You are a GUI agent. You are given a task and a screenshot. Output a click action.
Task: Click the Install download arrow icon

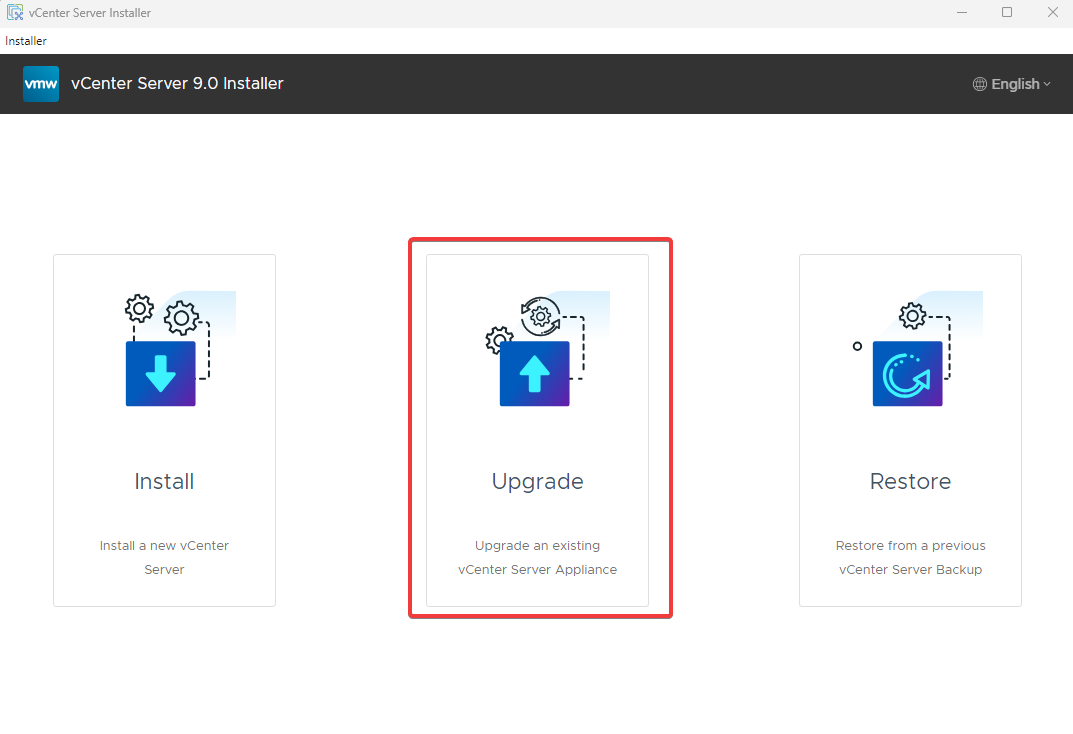161,373
